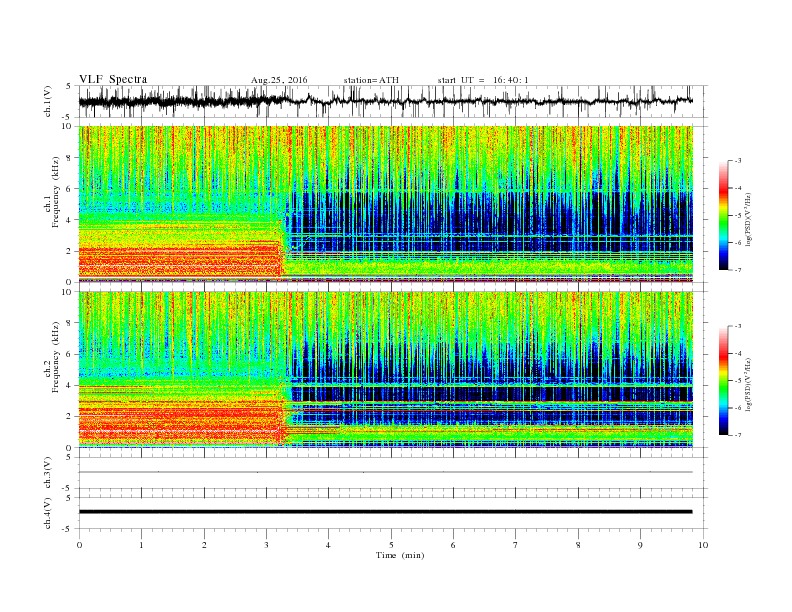Click the ch.1(V) waveform axis label
The width and height of the screenshot is (792, 612).
[x=48, y=101]
